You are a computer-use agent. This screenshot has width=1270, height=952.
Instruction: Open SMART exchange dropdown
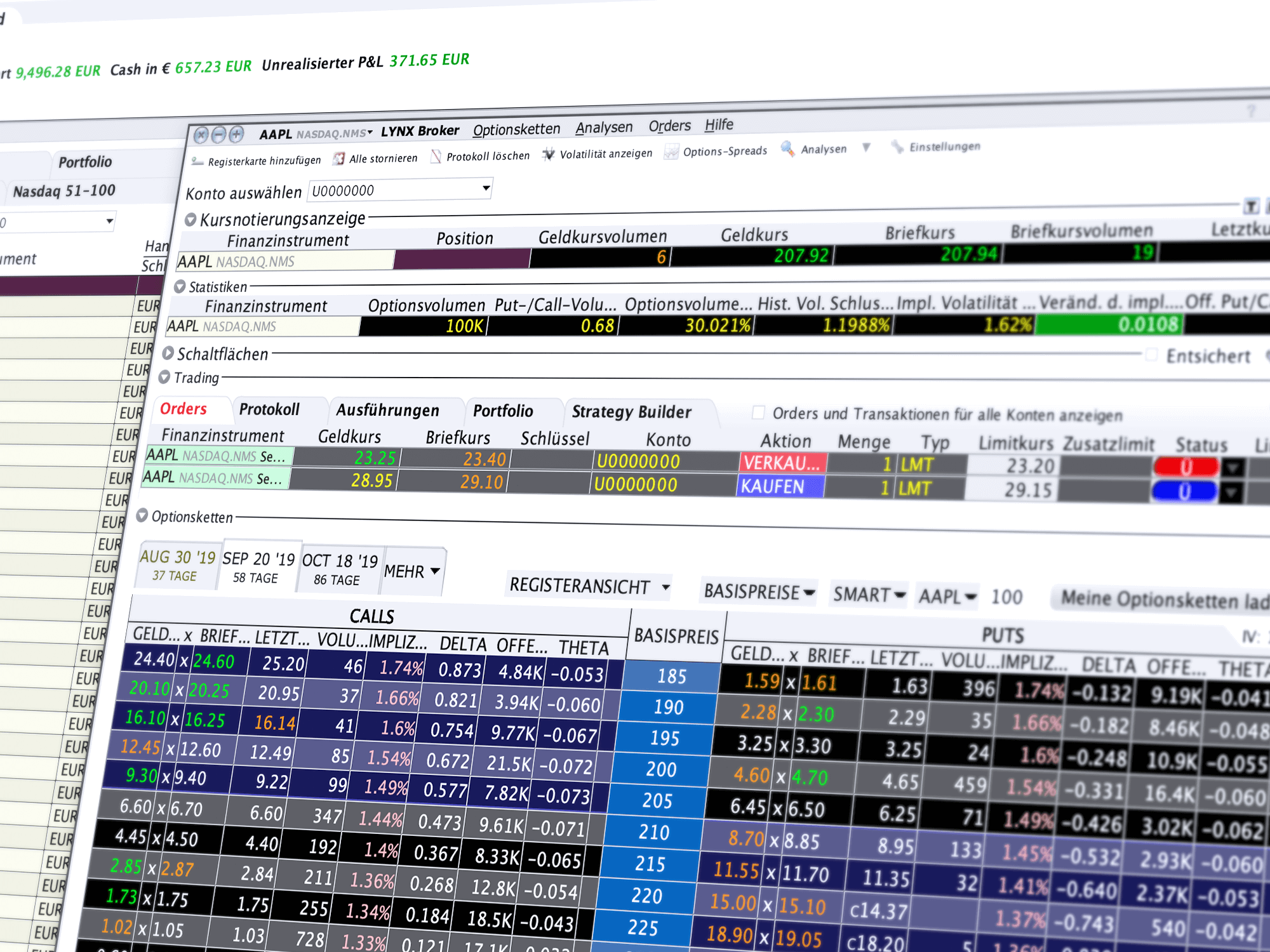[869, 595]
